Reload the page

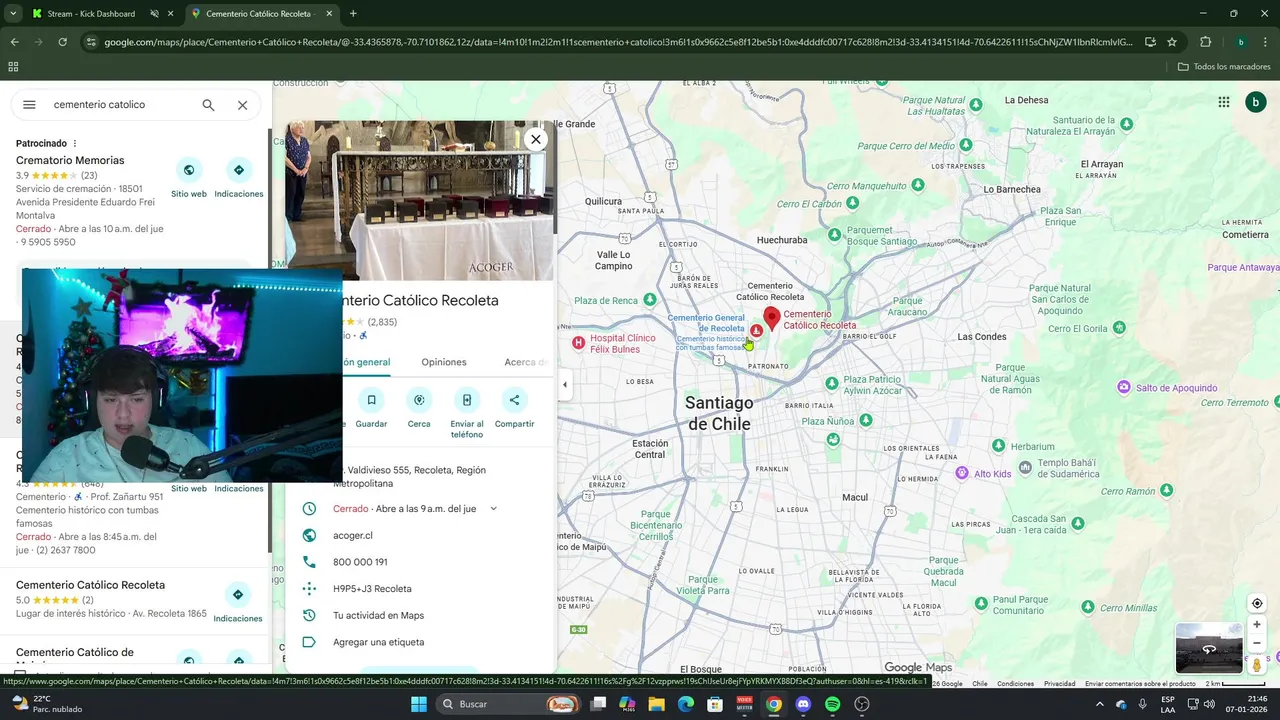[62, 42]
